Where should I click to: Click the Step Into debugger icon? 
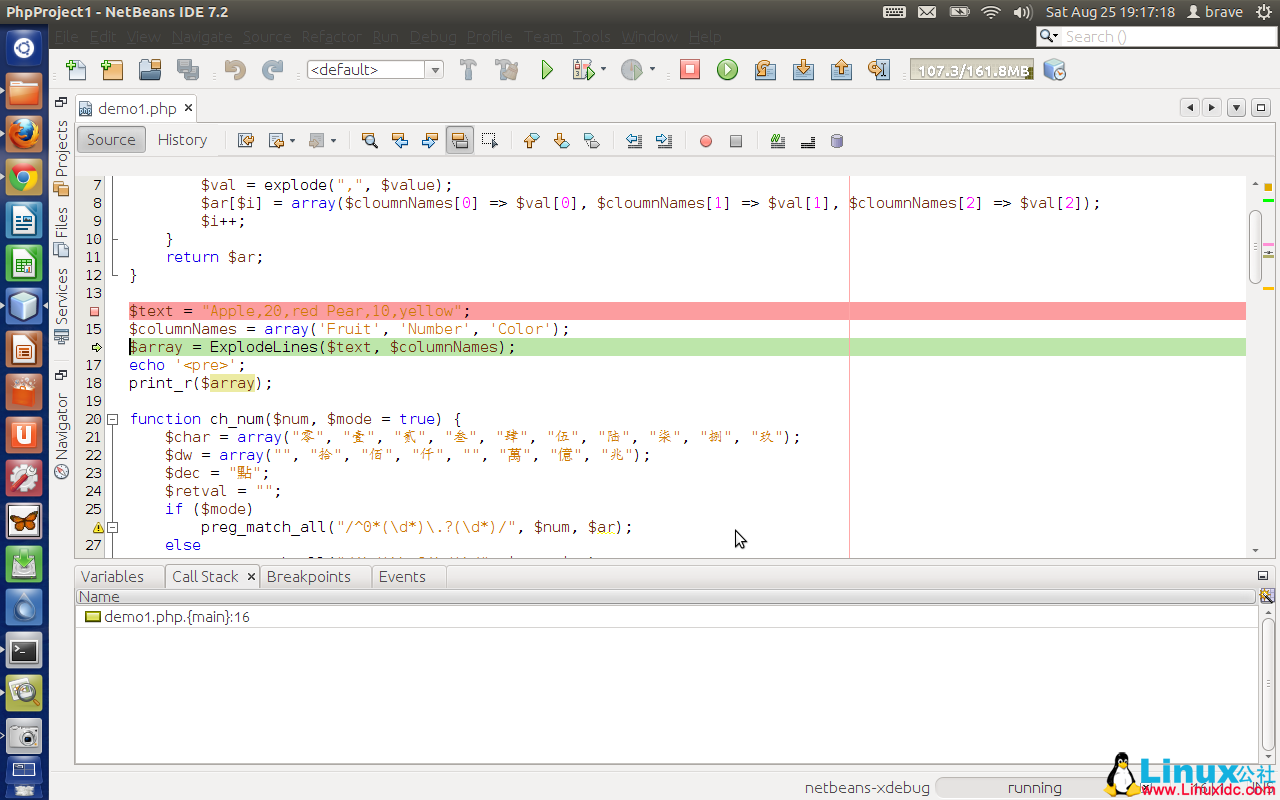(803, 70)
